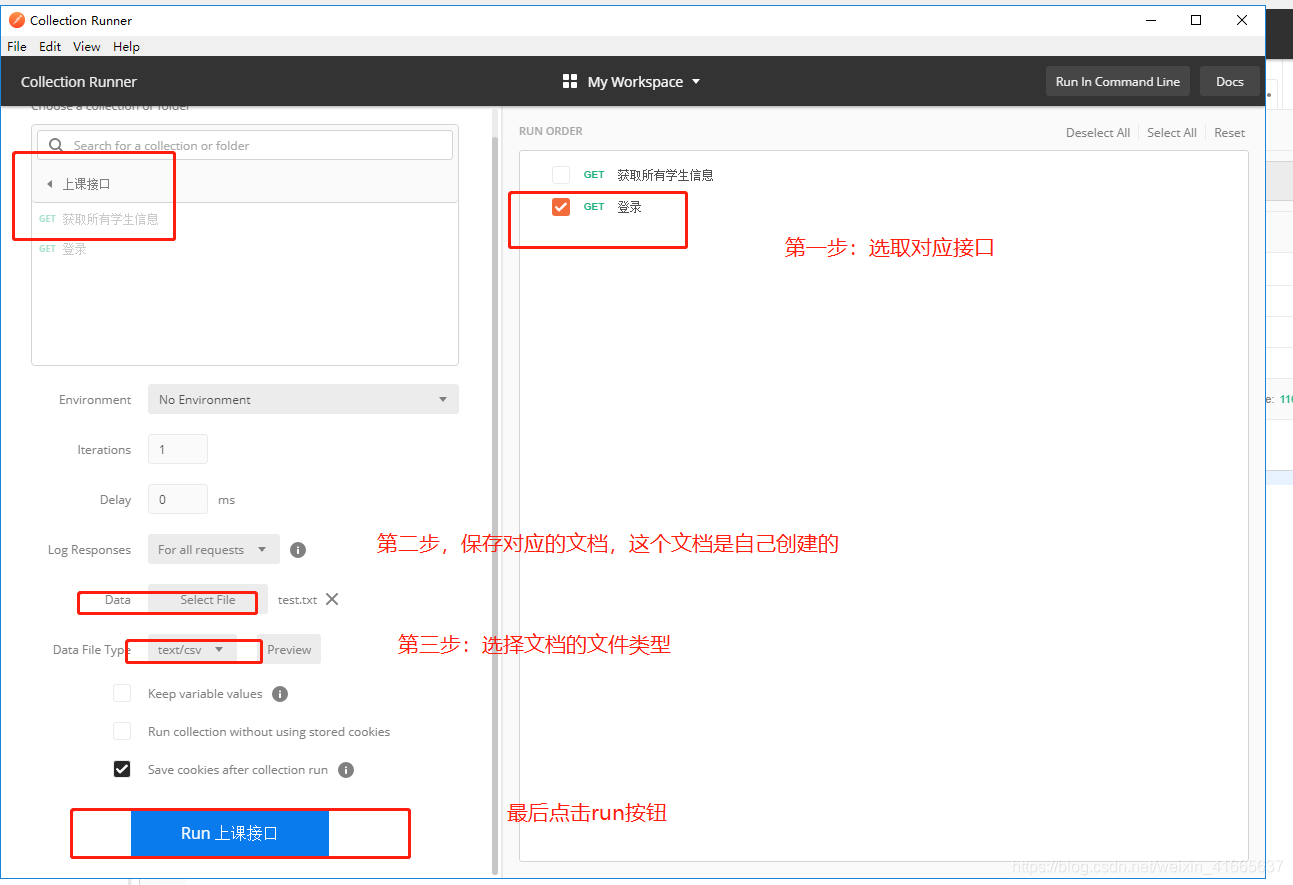Screen dimensions: 1293x885
Task: Click 获取所有学生信息 in run order
Action: coord(665,175)
